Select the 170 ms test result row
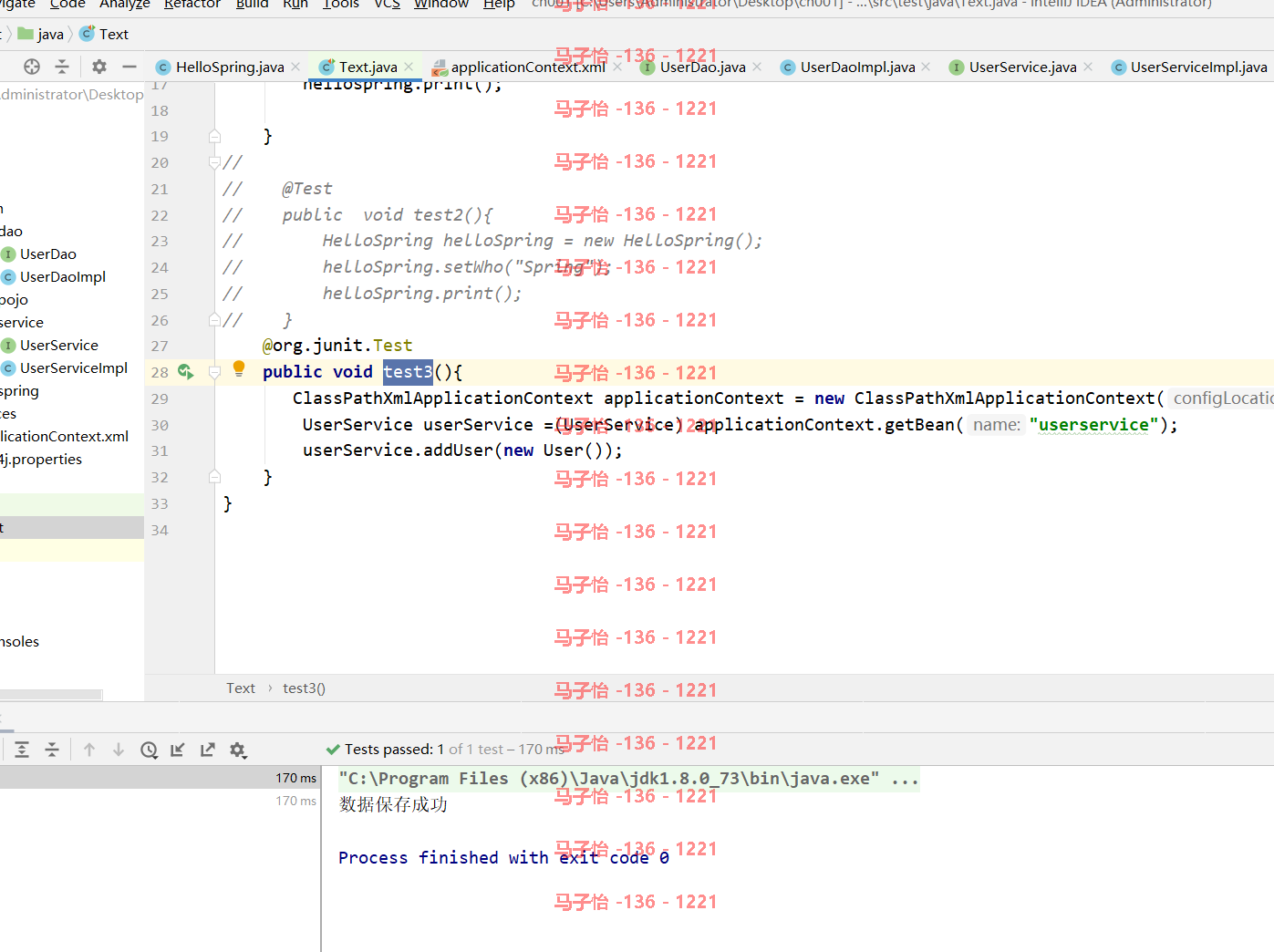The image size is (1274, 952). point(161,778)
